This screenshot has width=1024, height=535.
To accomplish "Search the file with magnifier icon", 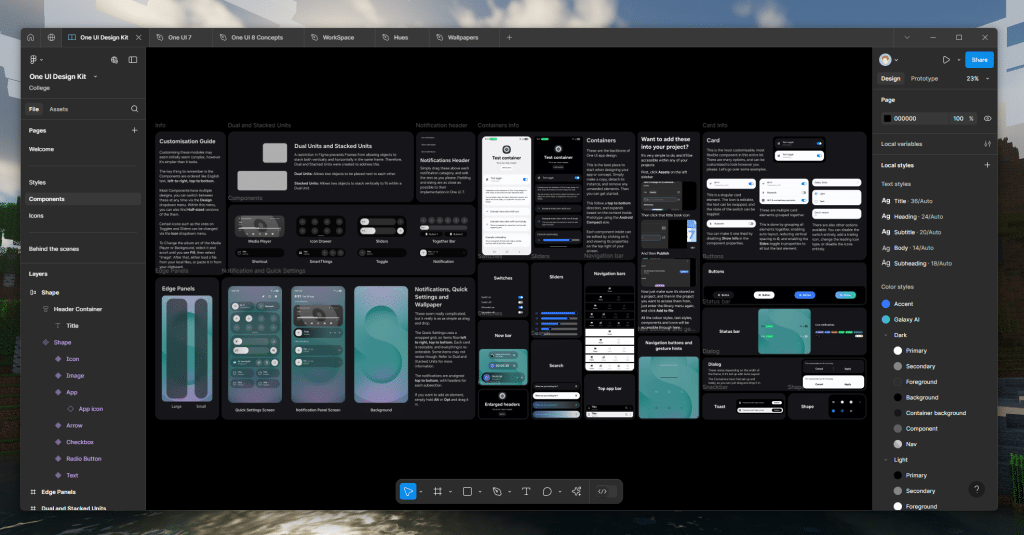I will 134,108.
